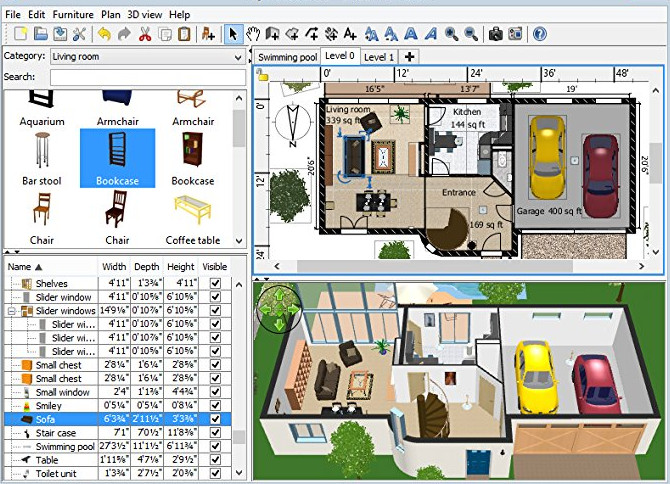670x484 pixels.
Task: Activate the Pan hand tool
Action: point(253,34)
